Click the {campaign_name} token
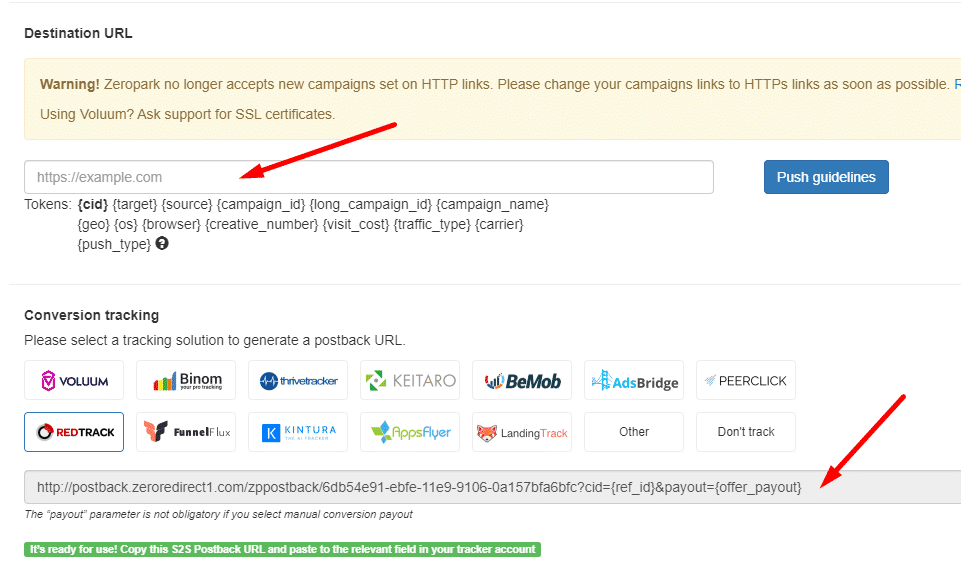Viewport: 961px width, 574px height. [x=492, y=204]
